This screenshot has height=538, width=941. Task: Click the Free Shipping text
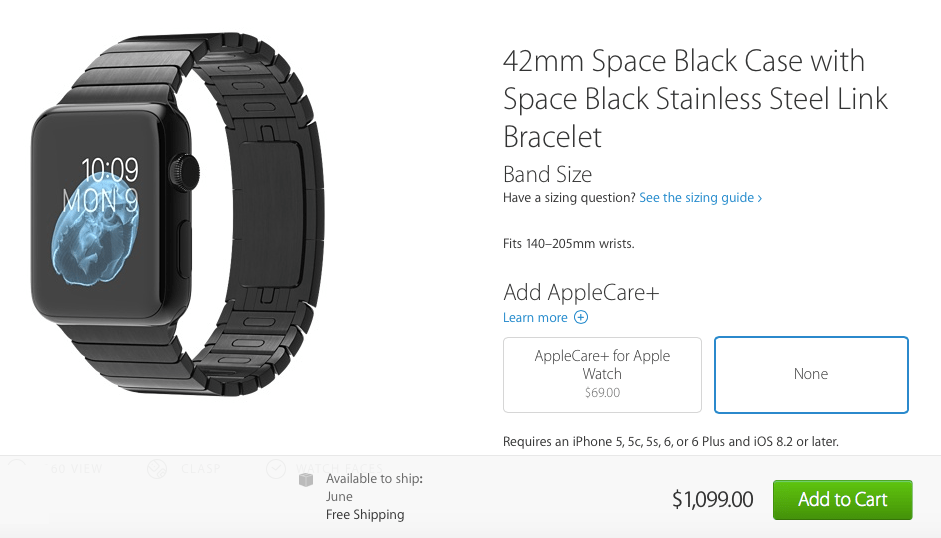point(365,514)
